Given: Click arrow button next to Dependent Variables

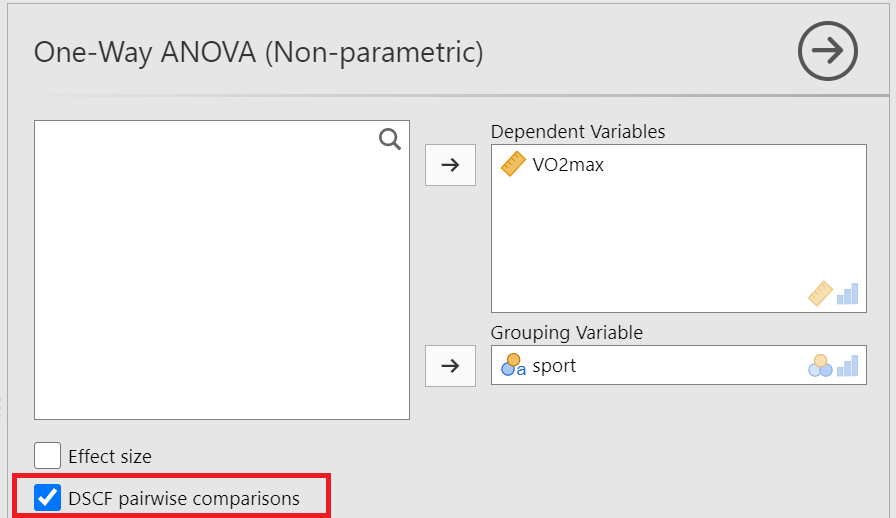Looking at the screenshot, I should 451,165.
